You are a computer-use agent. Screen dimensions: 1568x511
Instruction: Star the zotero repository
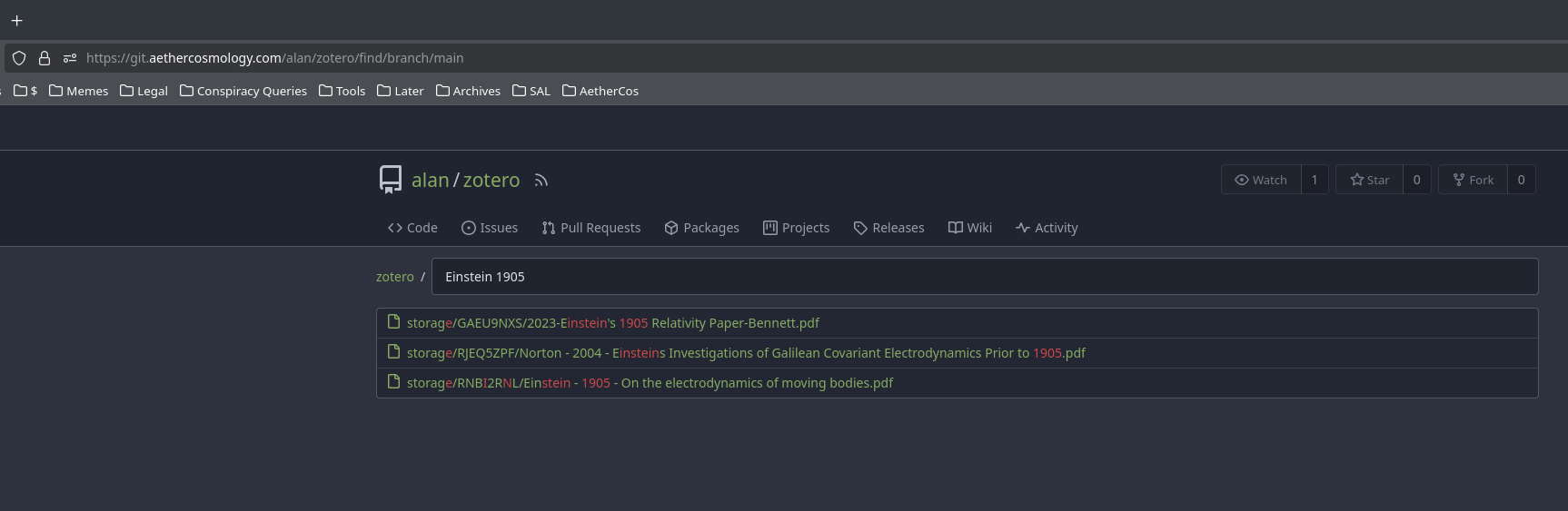[1370, 180]
